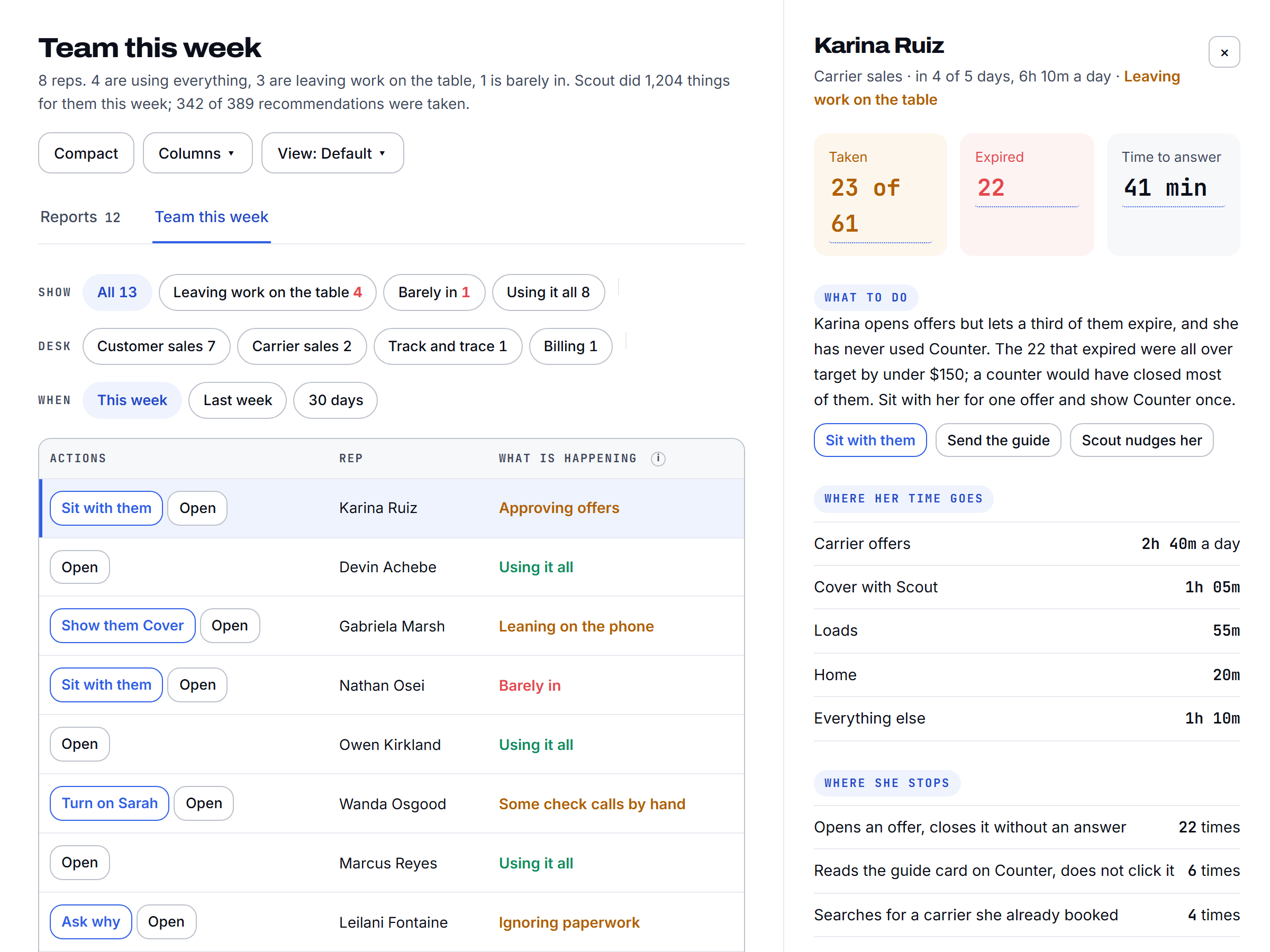The image size is (1270, 952).
Task: Select the Using it all filter chip
Action: click(548, 292)
